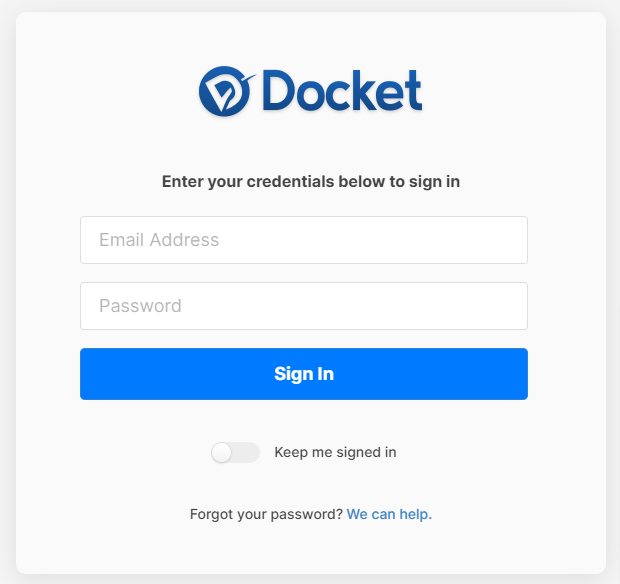Enable staying signed in via the switch
The image size is (620, 584).
235,452
